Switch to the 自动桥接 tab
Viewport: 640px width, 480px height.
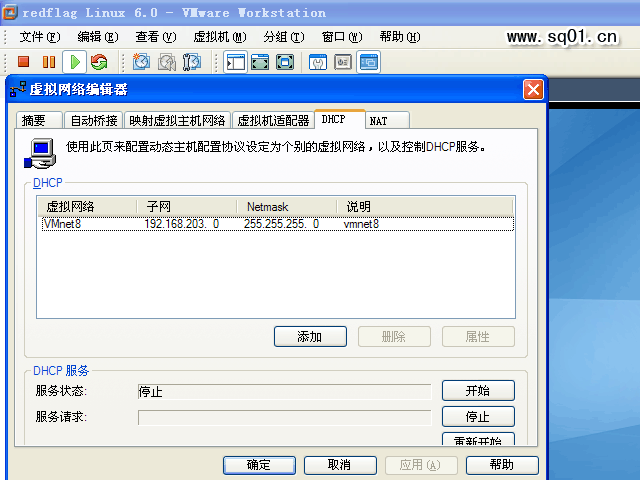(94, 120)
